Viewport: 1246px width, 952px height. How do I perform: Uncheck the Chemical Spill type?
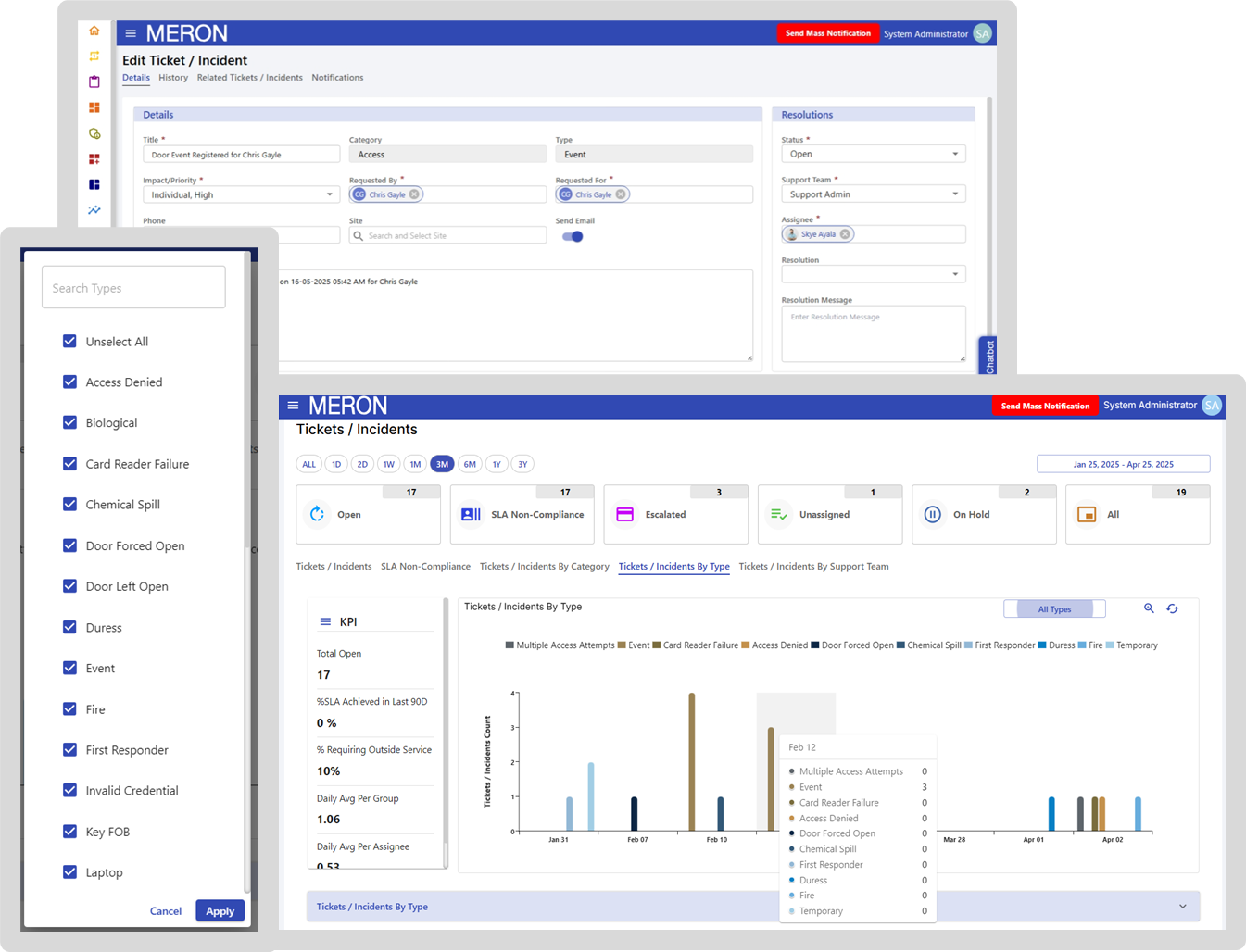[69, 504]
